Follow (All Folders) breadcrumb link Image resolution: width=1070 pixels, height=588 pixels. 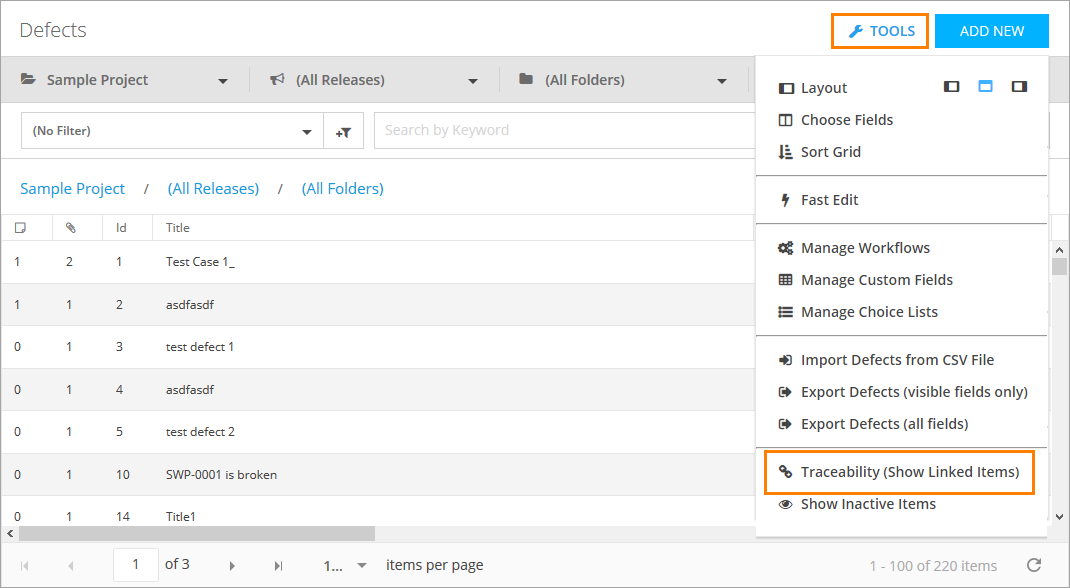coord(343,189)
